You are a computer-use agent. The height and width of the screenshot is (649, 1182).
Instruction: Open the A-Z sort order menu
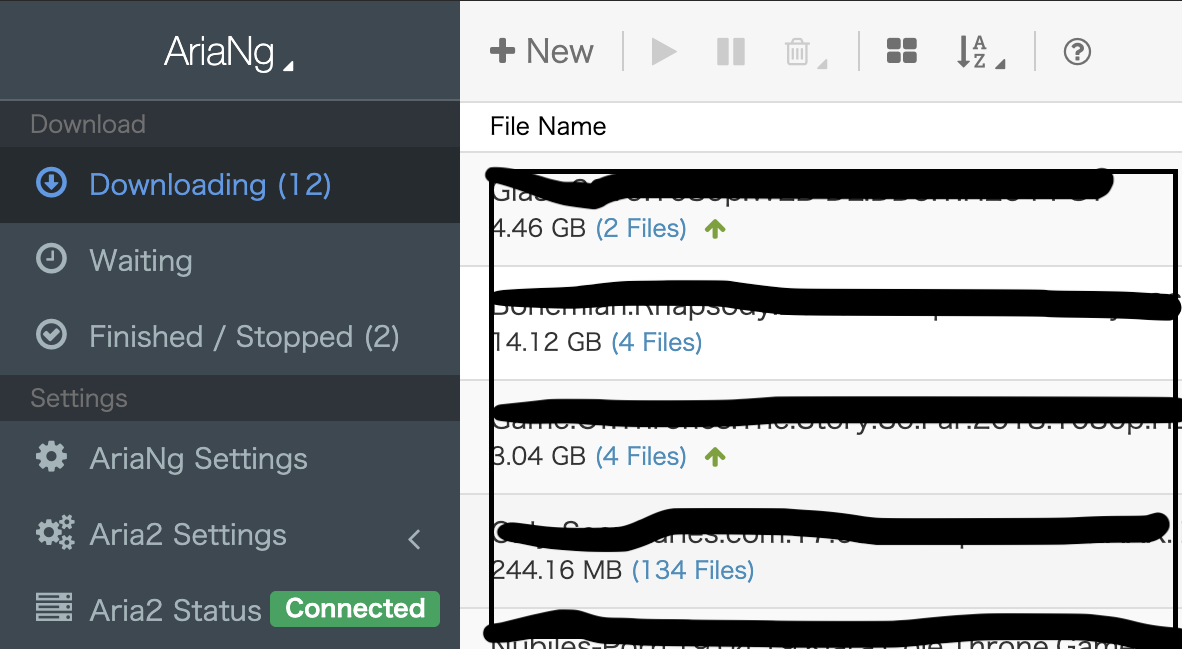click(978, 52)
